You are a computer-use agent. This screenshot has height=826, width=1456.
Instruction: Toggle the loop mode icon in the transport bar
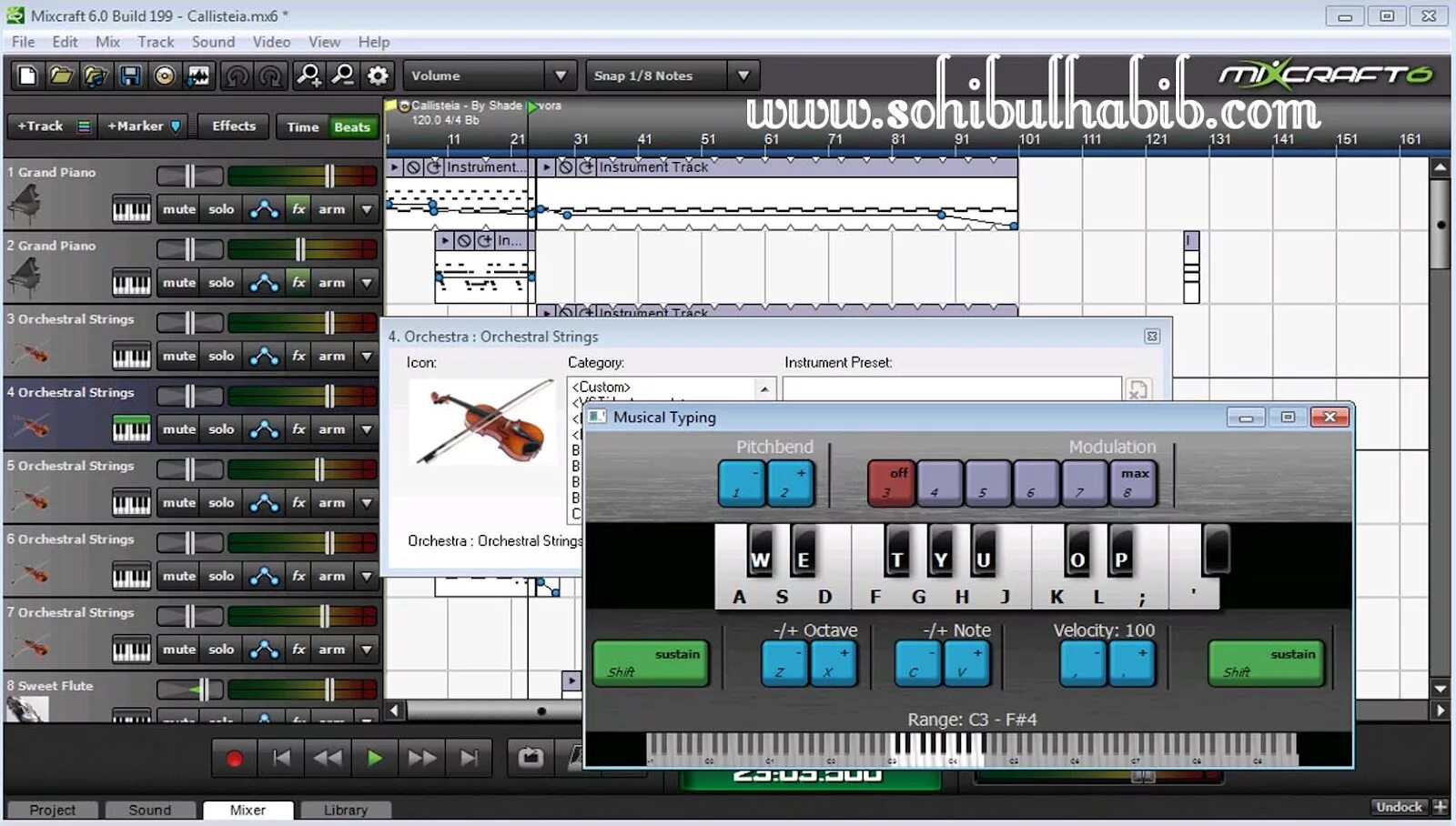(531, 758)
